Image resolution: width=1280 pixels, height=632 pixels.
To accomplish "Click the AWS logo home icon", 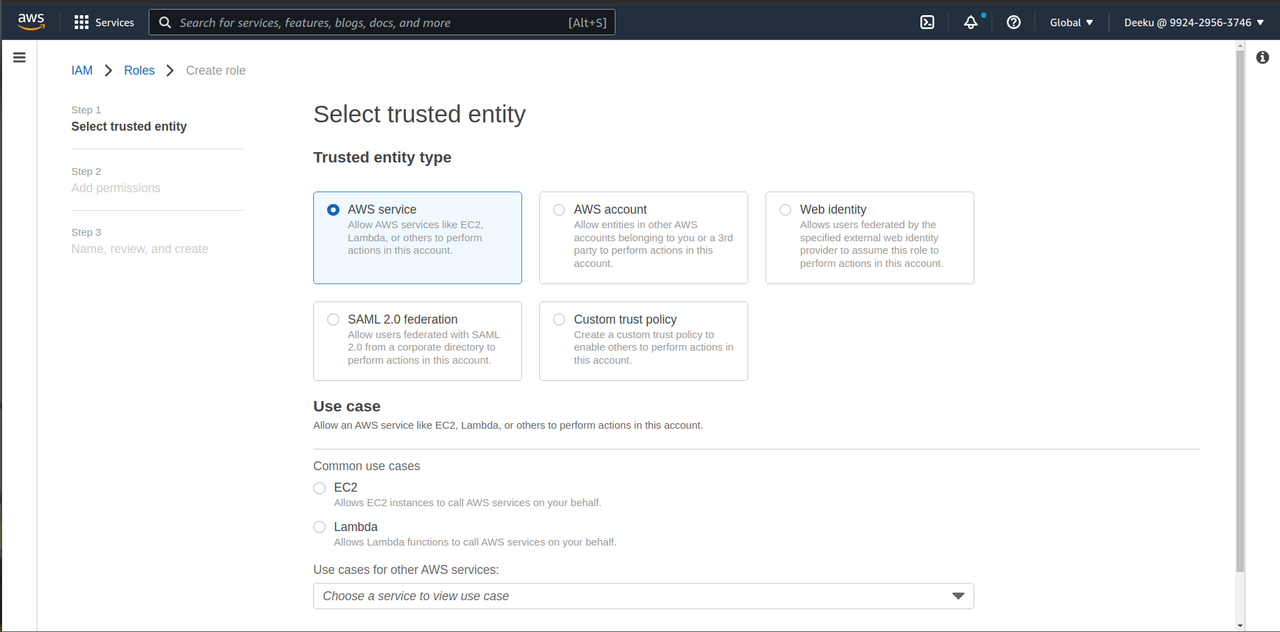I will click(31, 22).
